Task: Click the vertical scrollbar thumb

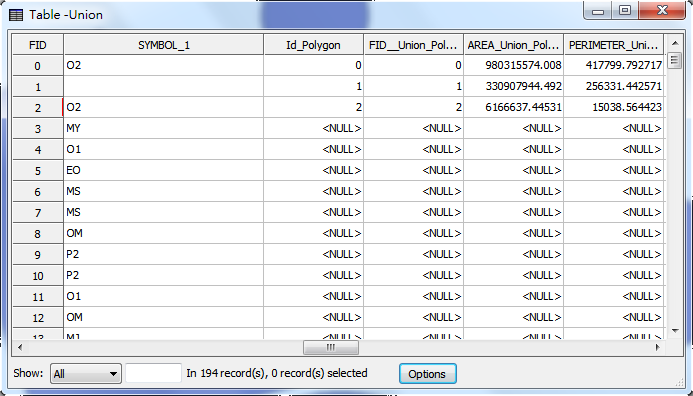Action: pos(674,60)
